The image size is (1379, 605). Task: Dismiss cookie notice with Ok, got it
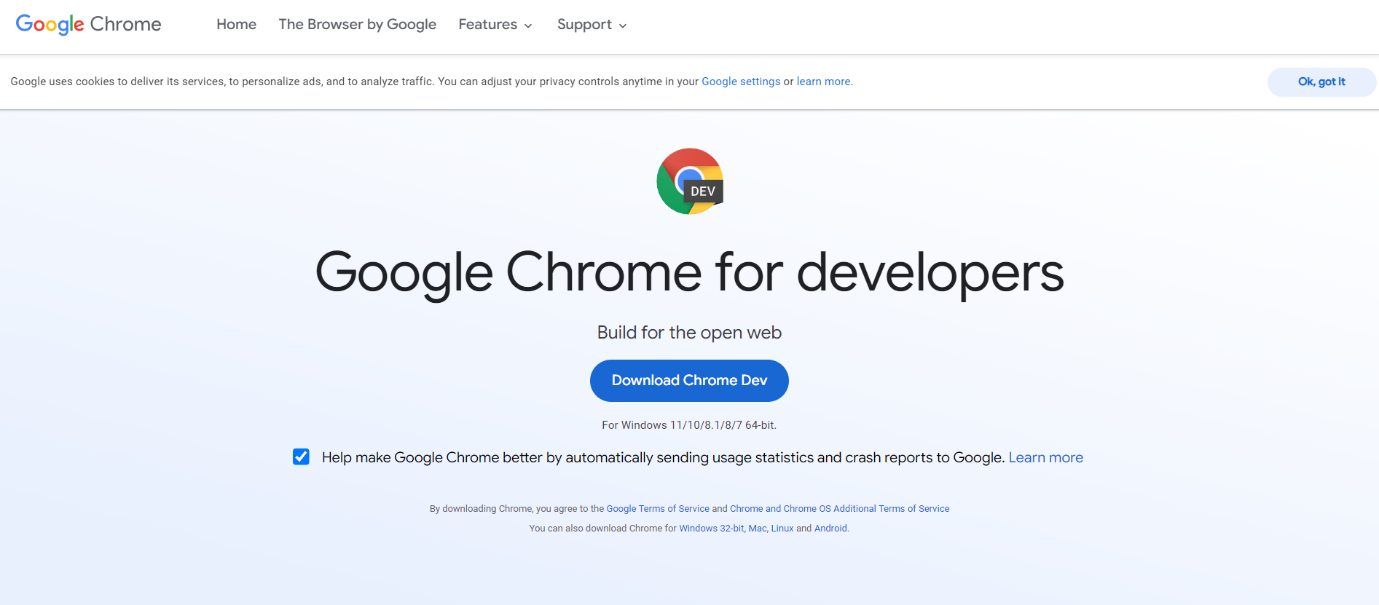point(1321,82)
